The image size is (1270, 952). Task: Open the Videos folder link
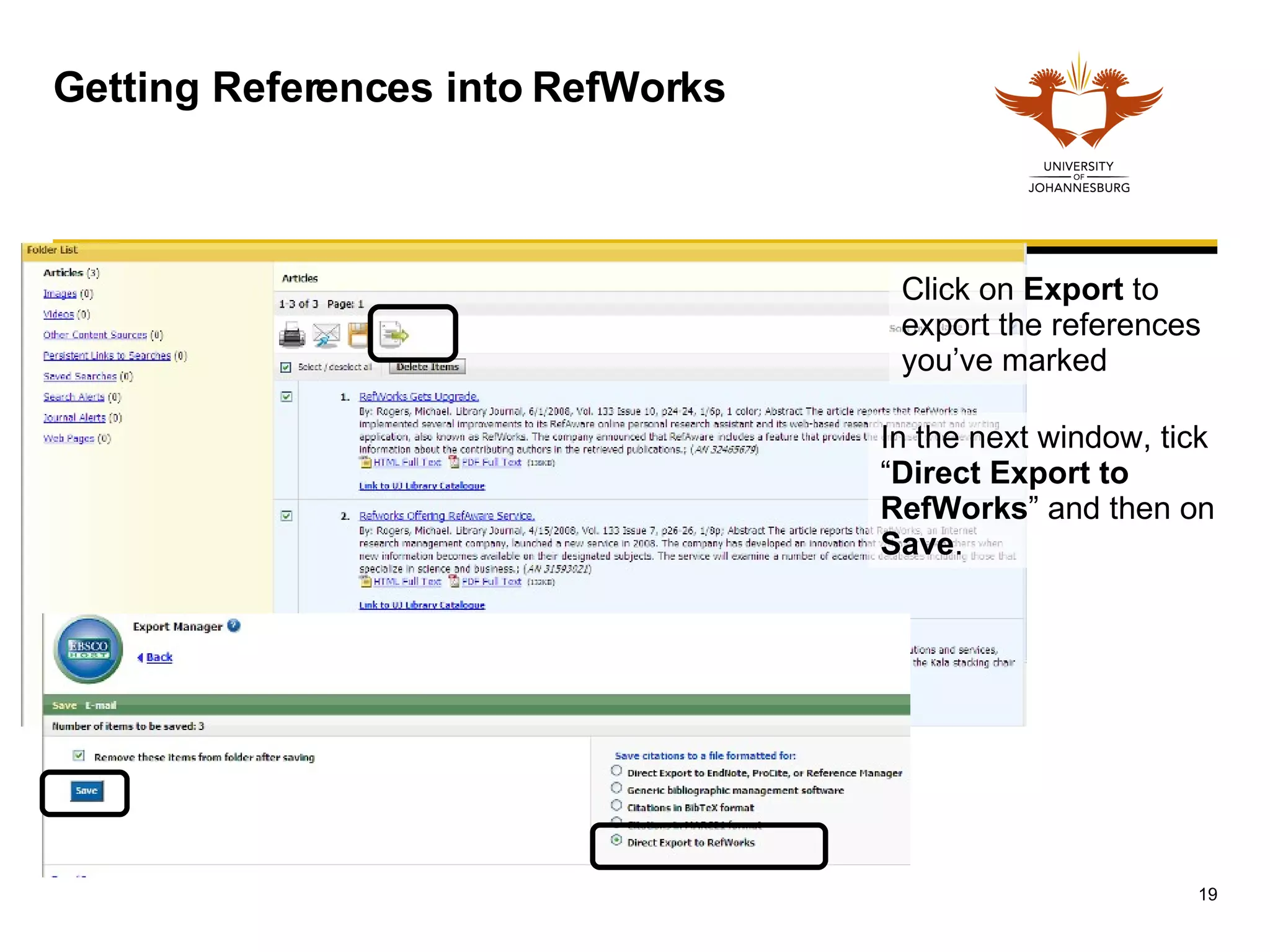(x=58, y=314)
